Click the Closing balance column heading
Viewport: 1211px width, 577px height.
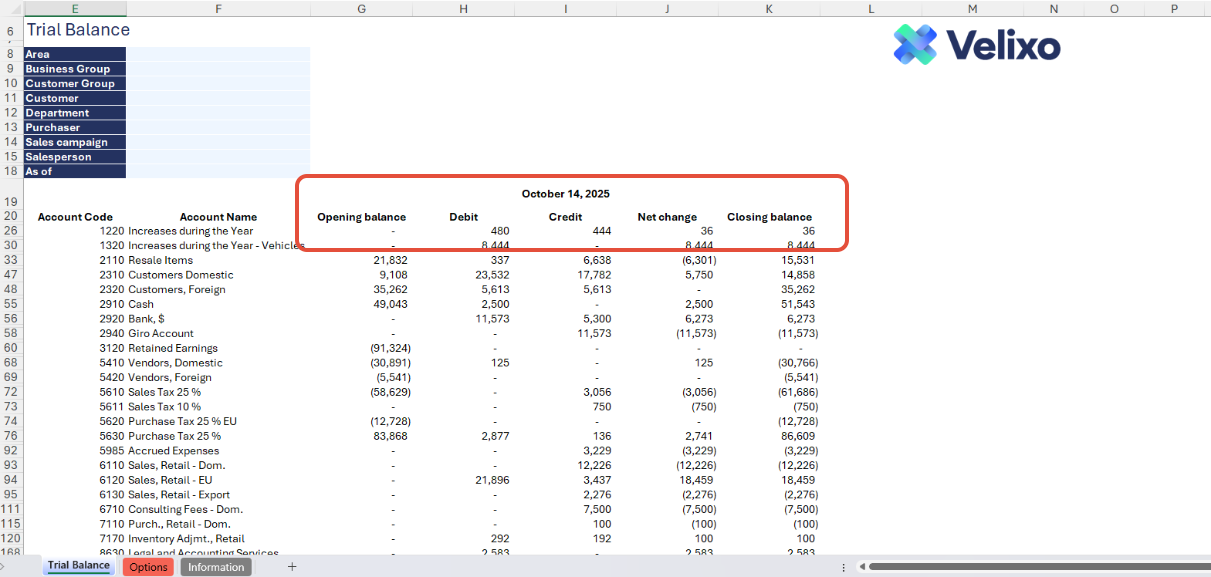coord(769,217)
